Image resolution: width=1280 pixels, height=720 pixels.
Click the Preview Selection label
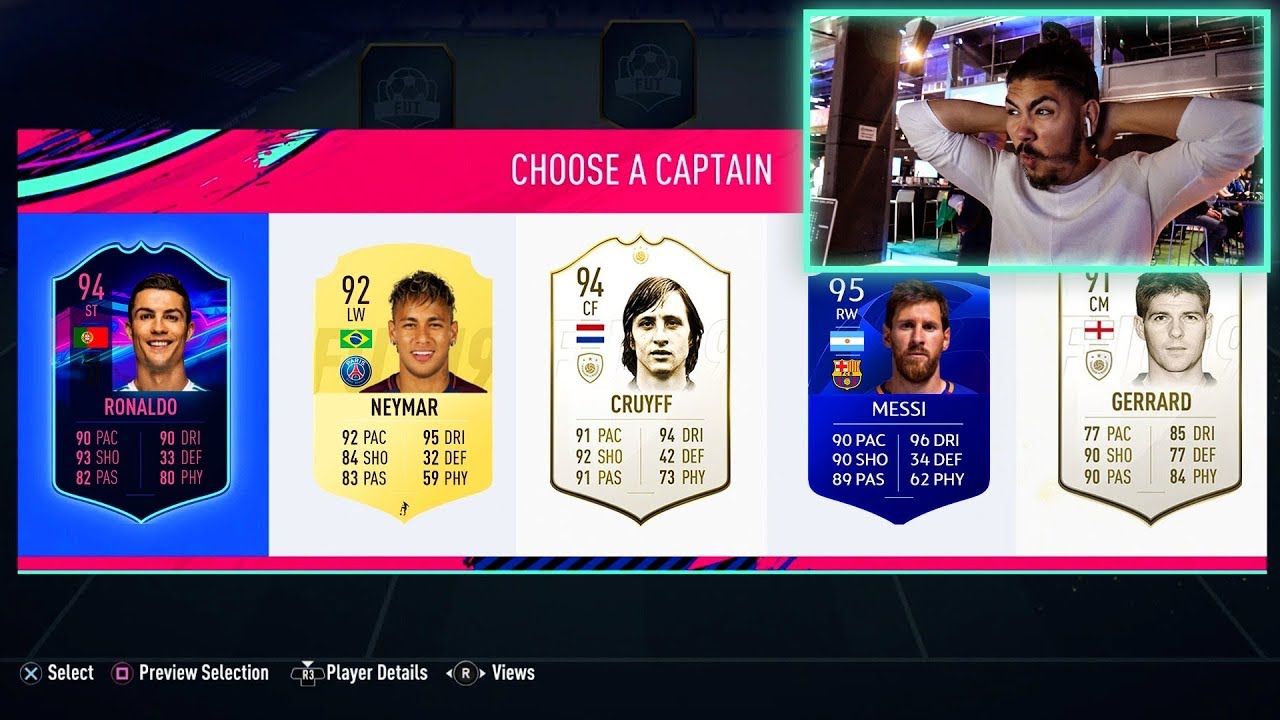tap(203, 673)
